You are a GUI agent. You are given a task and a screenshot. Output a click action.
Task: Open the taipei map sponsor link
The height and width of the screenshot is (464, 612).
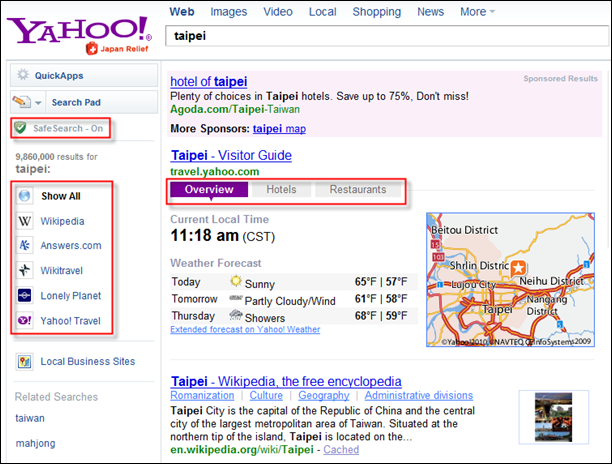pos(279,129)
